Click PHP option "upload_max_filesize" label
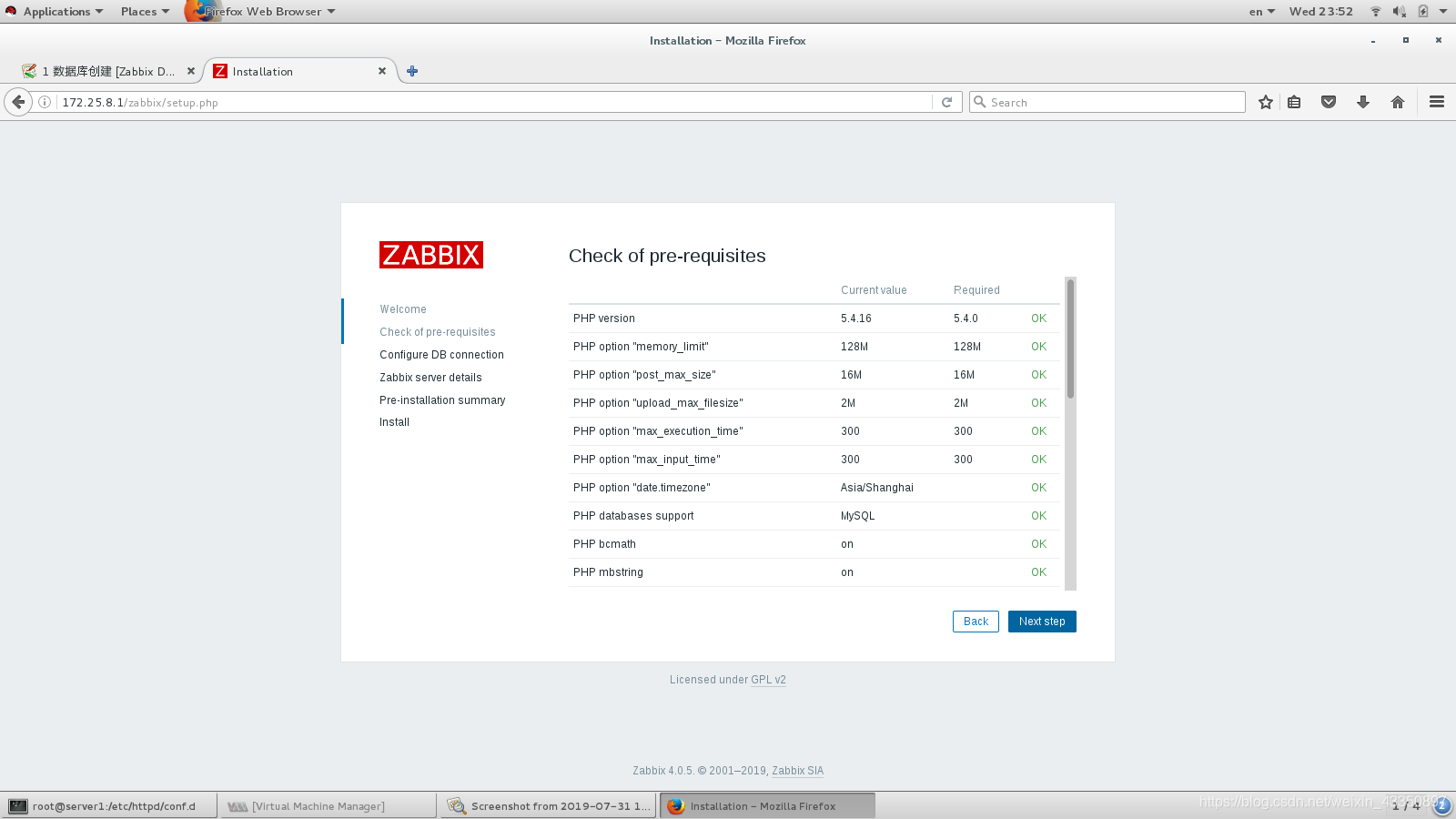The image size is (1456, 819). tap(658, 403)
